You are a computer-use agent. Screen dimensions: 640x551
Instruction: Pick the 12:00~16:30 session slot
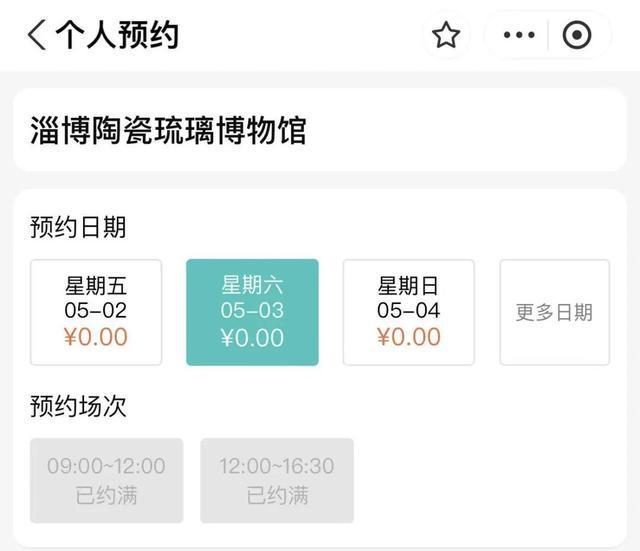pyautogui.click(x=277, y=480)
